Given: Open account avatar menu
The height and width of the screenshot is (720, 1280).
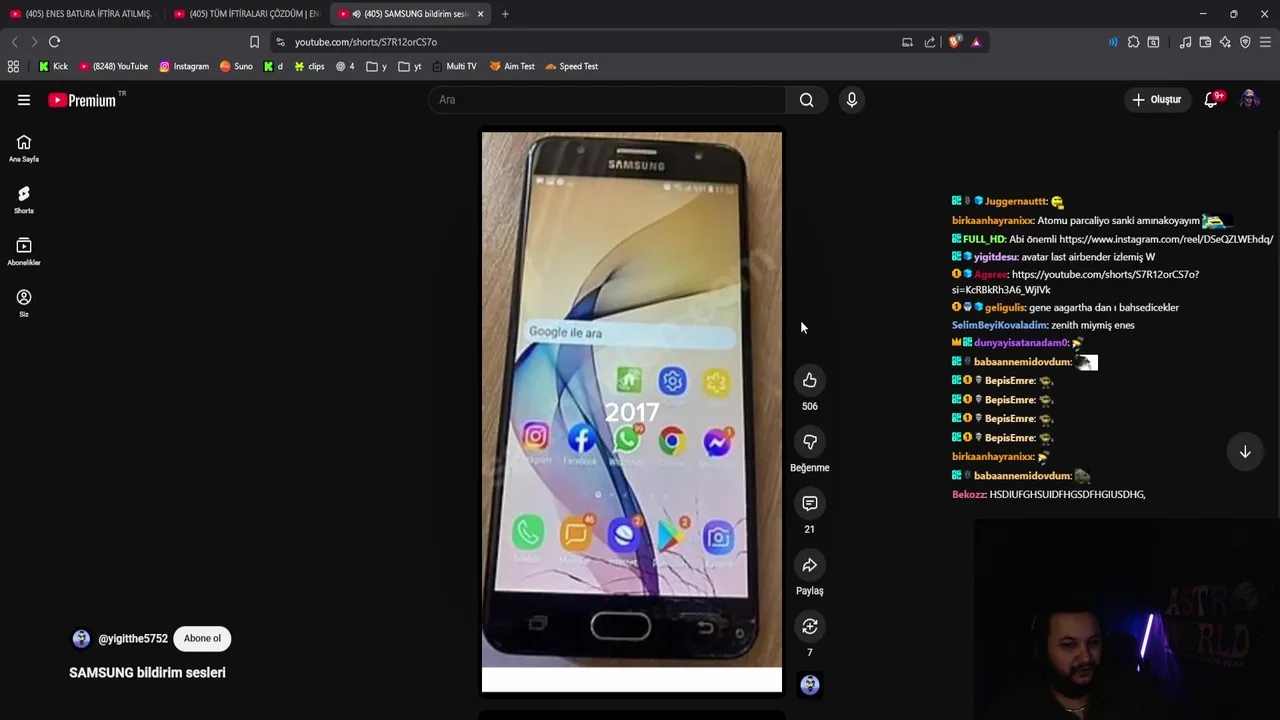Looking at the screenshot, I should [1249, 99].
